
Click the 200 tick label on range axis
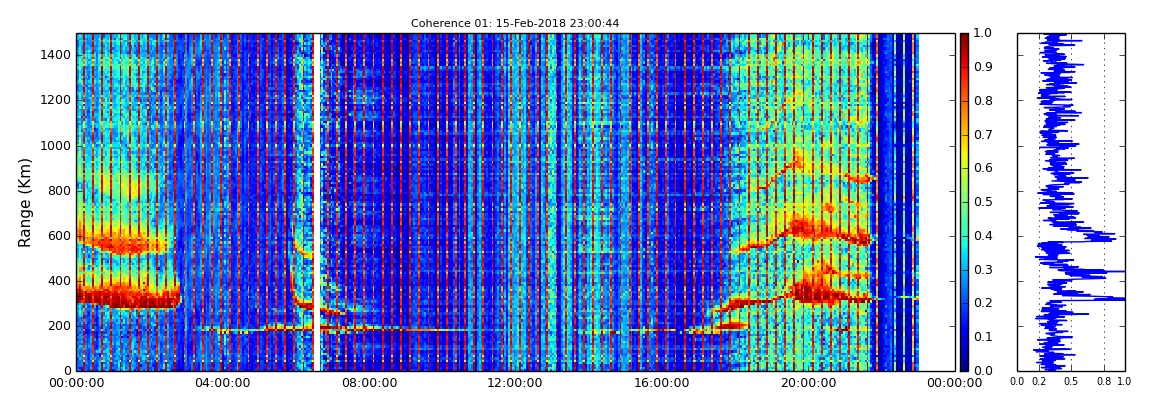click(x=59, y=326)
